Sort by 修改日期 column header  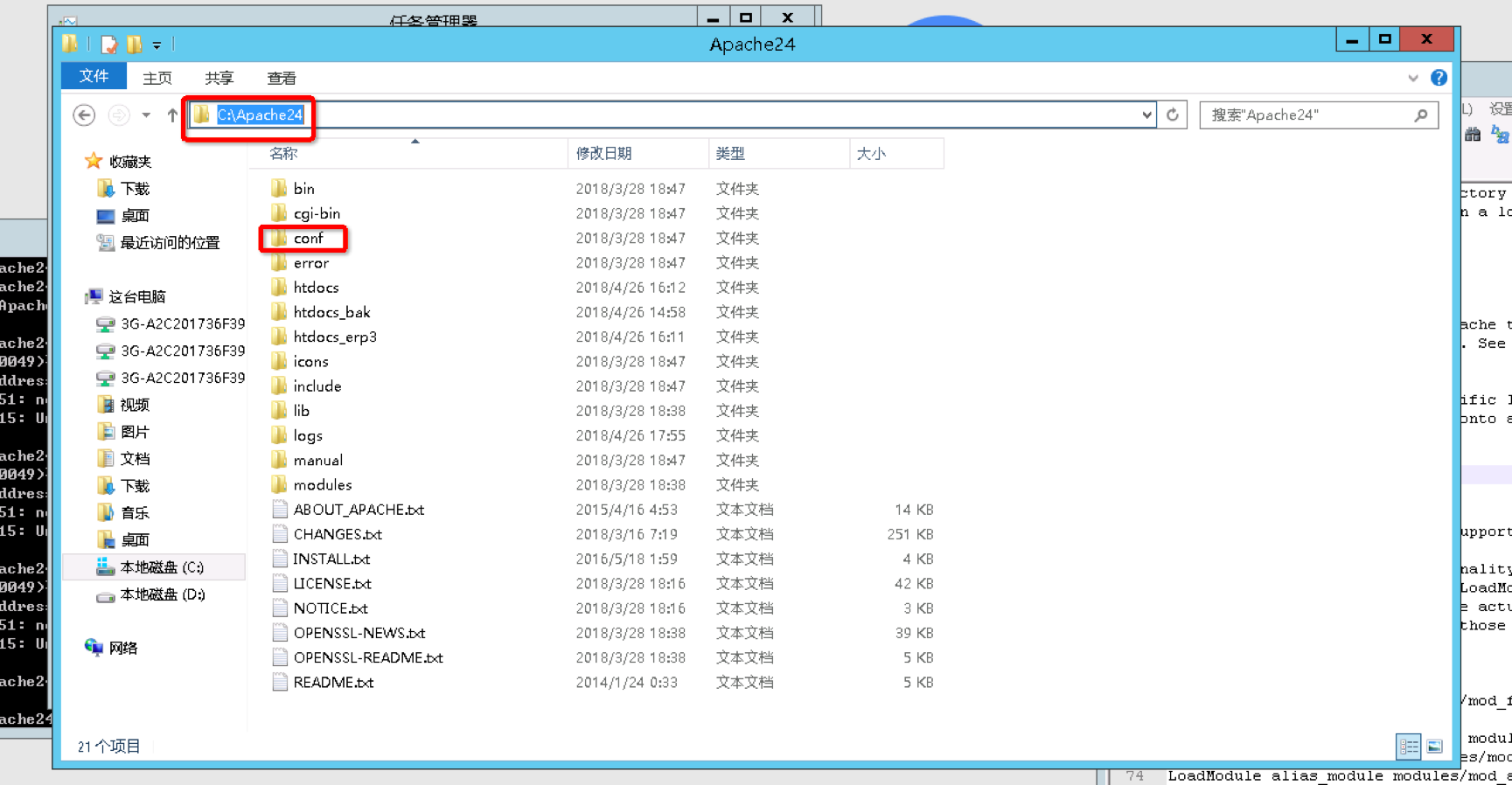[x=603, y=153]
